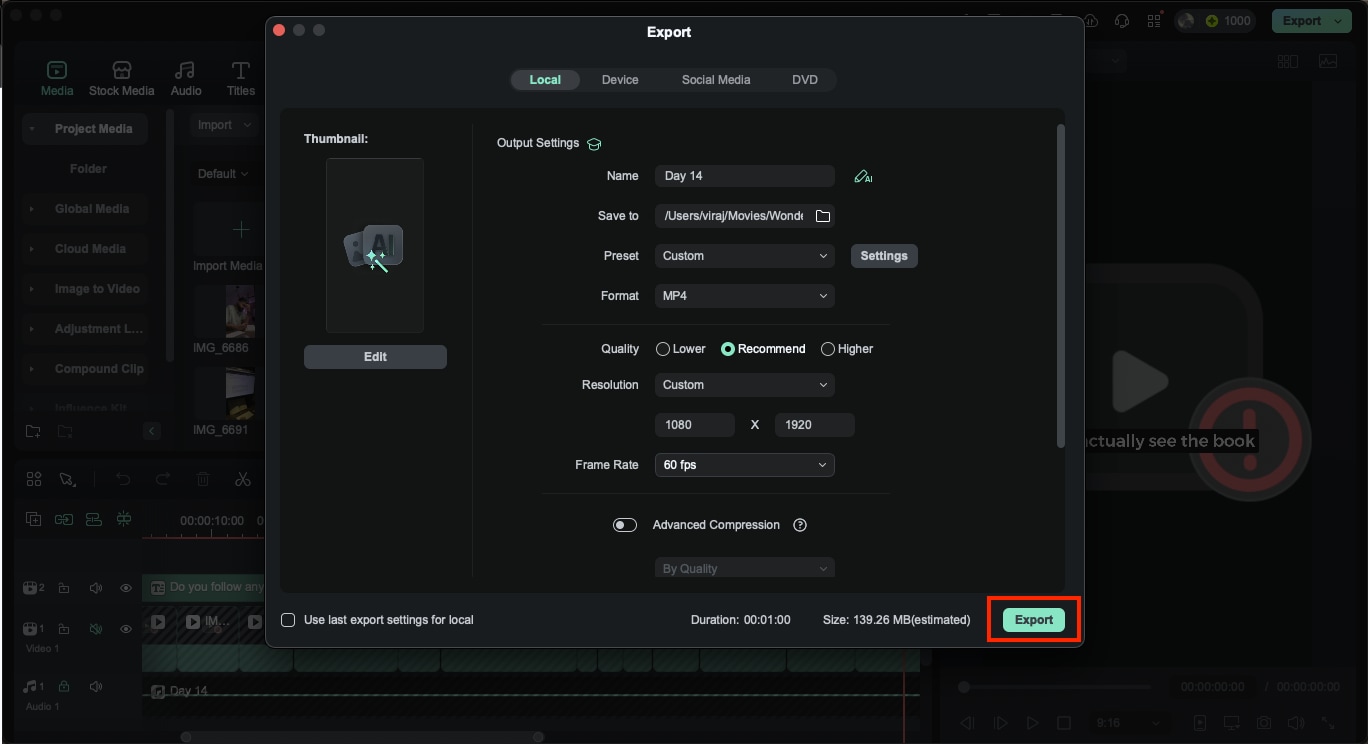Select the Lower quality radio button
The image size is (1368, 744).
tap(663, 349)
